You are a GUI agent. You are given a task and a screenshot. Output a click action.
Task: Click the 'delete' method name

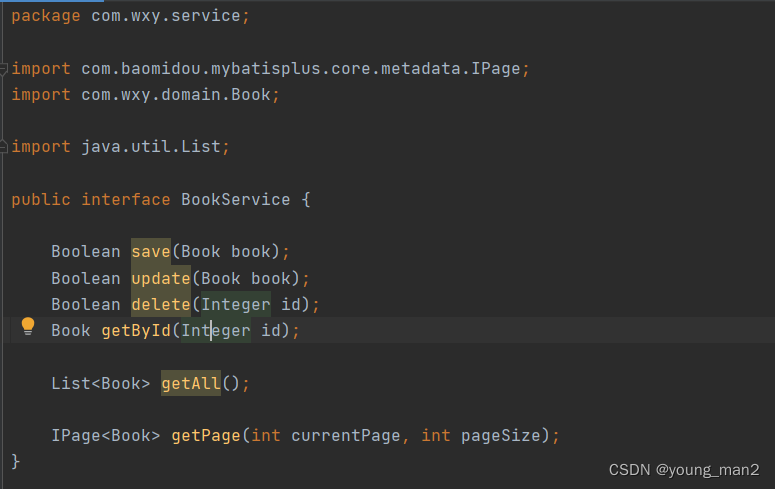click(161, 305)
